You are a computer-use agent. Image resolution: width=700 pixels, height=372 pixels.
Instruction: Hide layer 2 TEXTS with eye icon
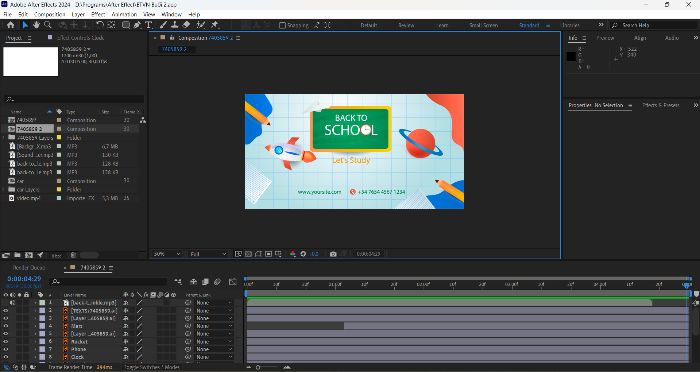(6, 311)
